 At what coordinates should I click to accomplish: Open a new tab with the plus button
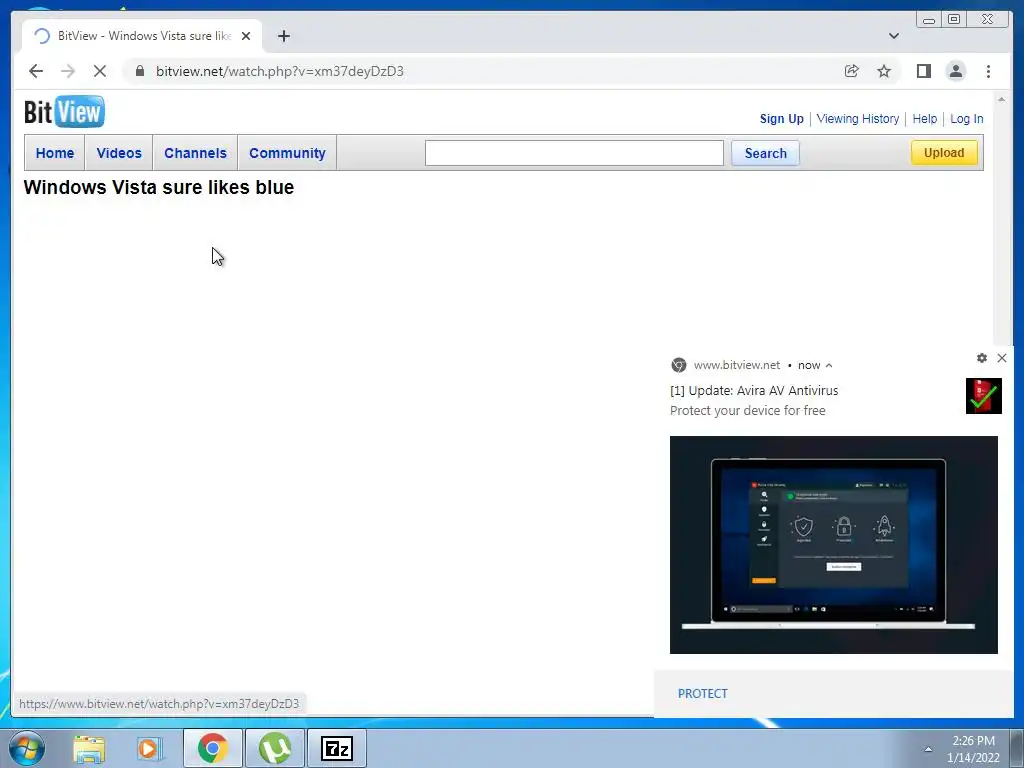tap(283, 36)
